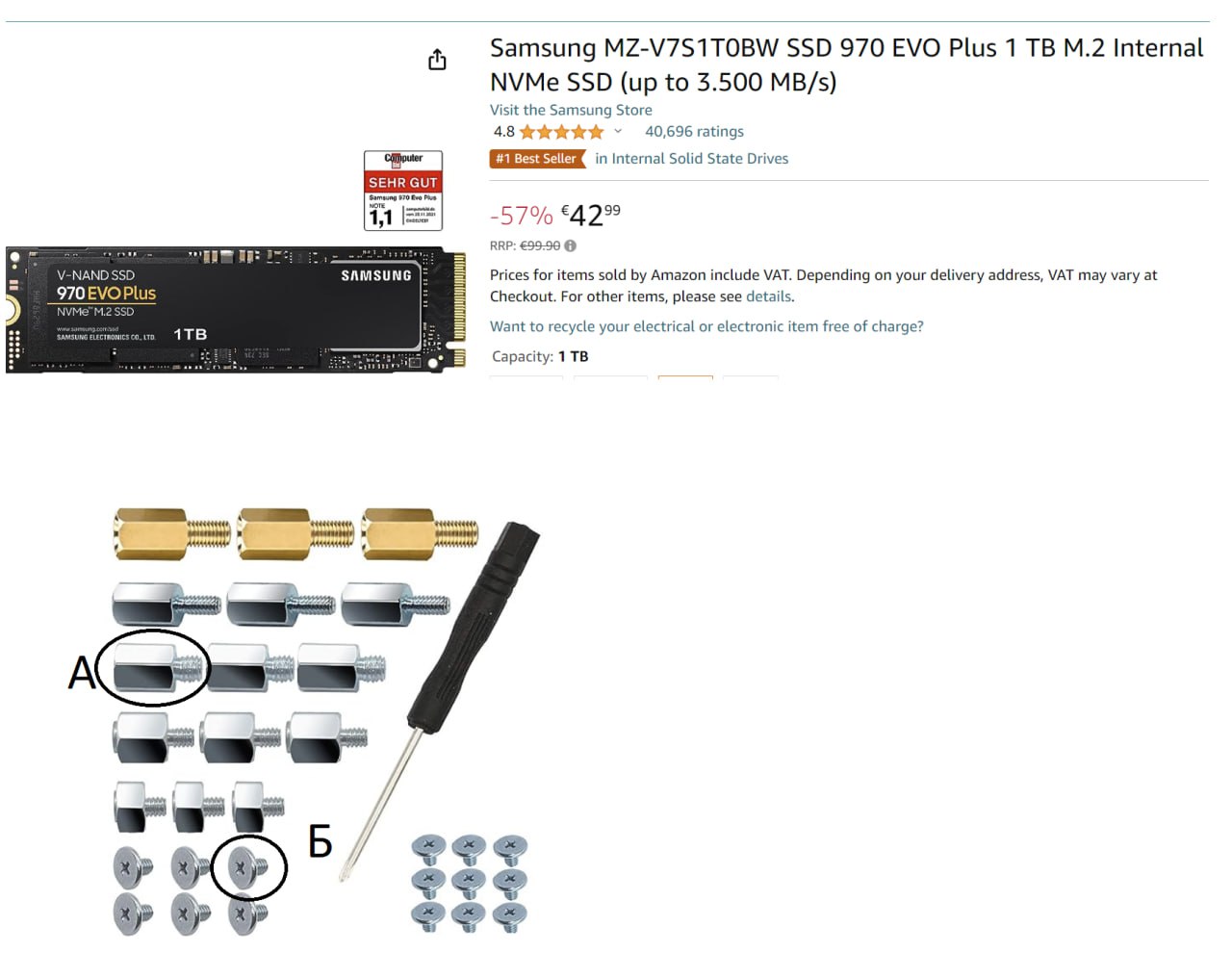Select the circled screw labeled Б

pyautogui.click(x=249, y=867)
